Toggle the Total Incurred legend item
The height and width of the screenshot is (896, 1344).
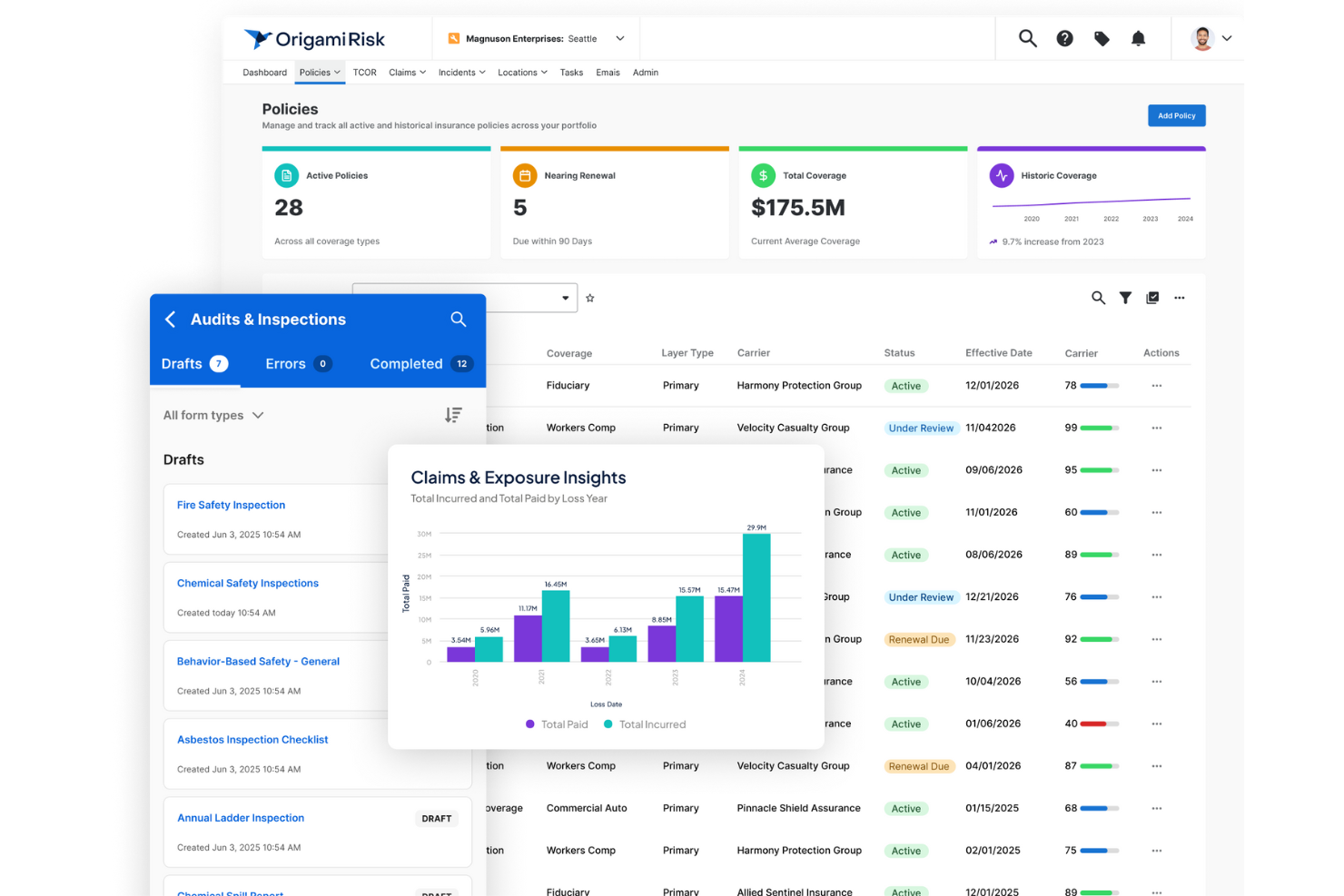coord(645,724)
